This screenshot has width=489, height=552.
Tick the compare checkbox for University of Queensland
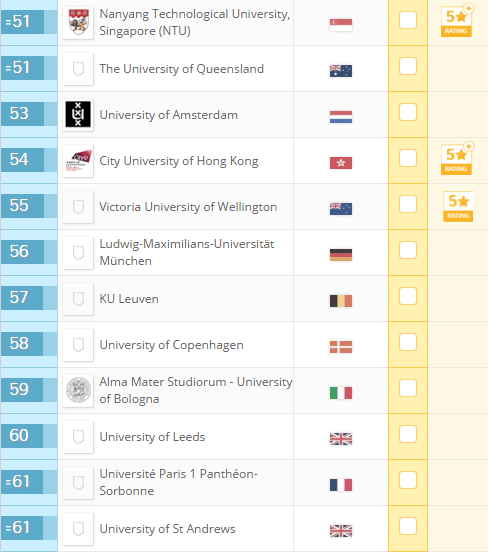point(408,66)
